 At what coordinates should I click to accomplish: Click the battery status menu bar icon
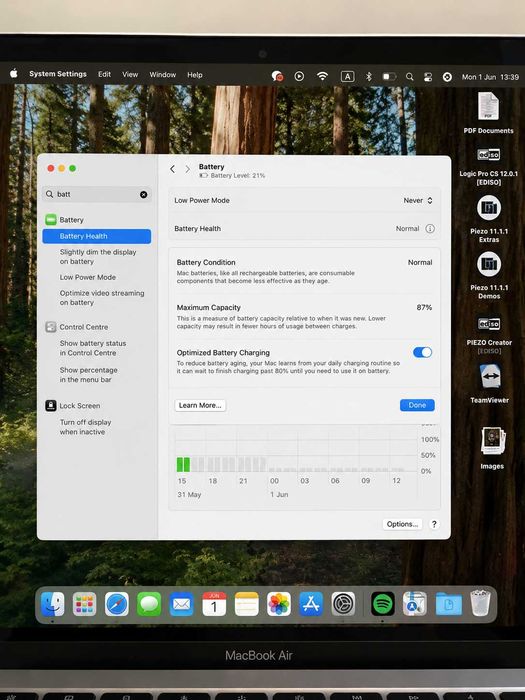tap(389, 77)
